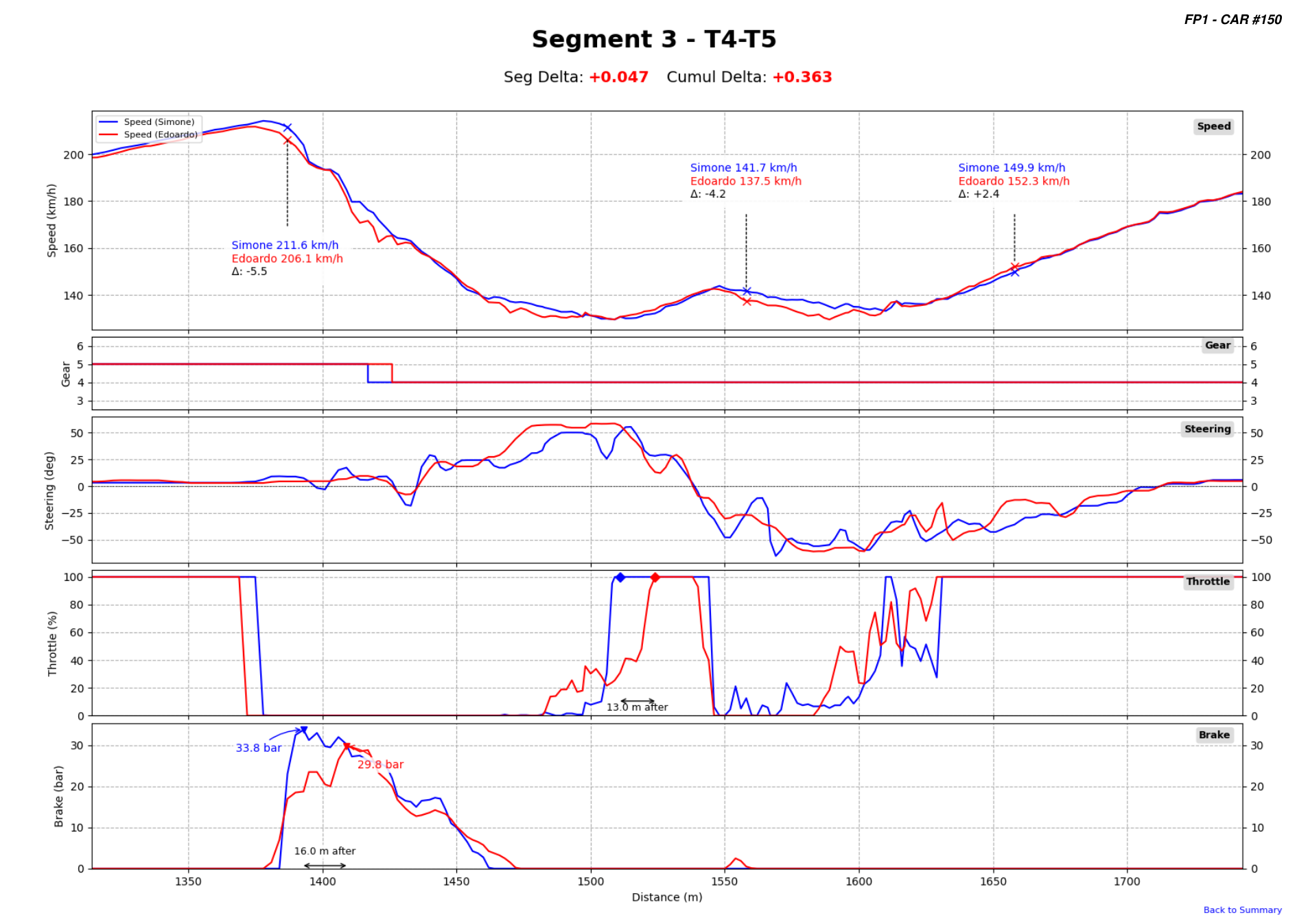
Task: Click the Distance (m) axis label
Action: point(666,897)
